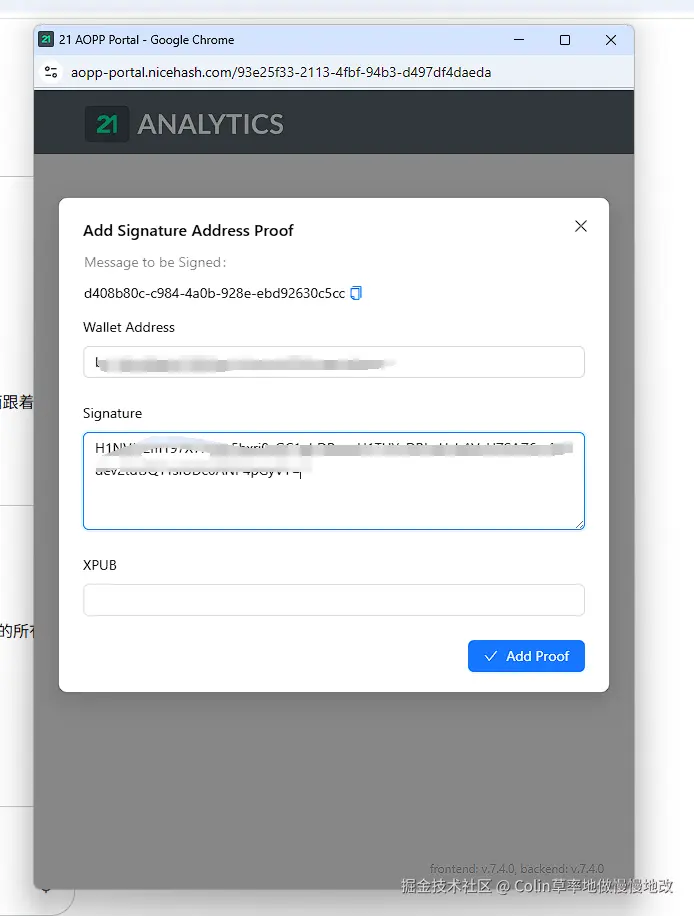Focus the empty XPUB input field

click(333, 600)
